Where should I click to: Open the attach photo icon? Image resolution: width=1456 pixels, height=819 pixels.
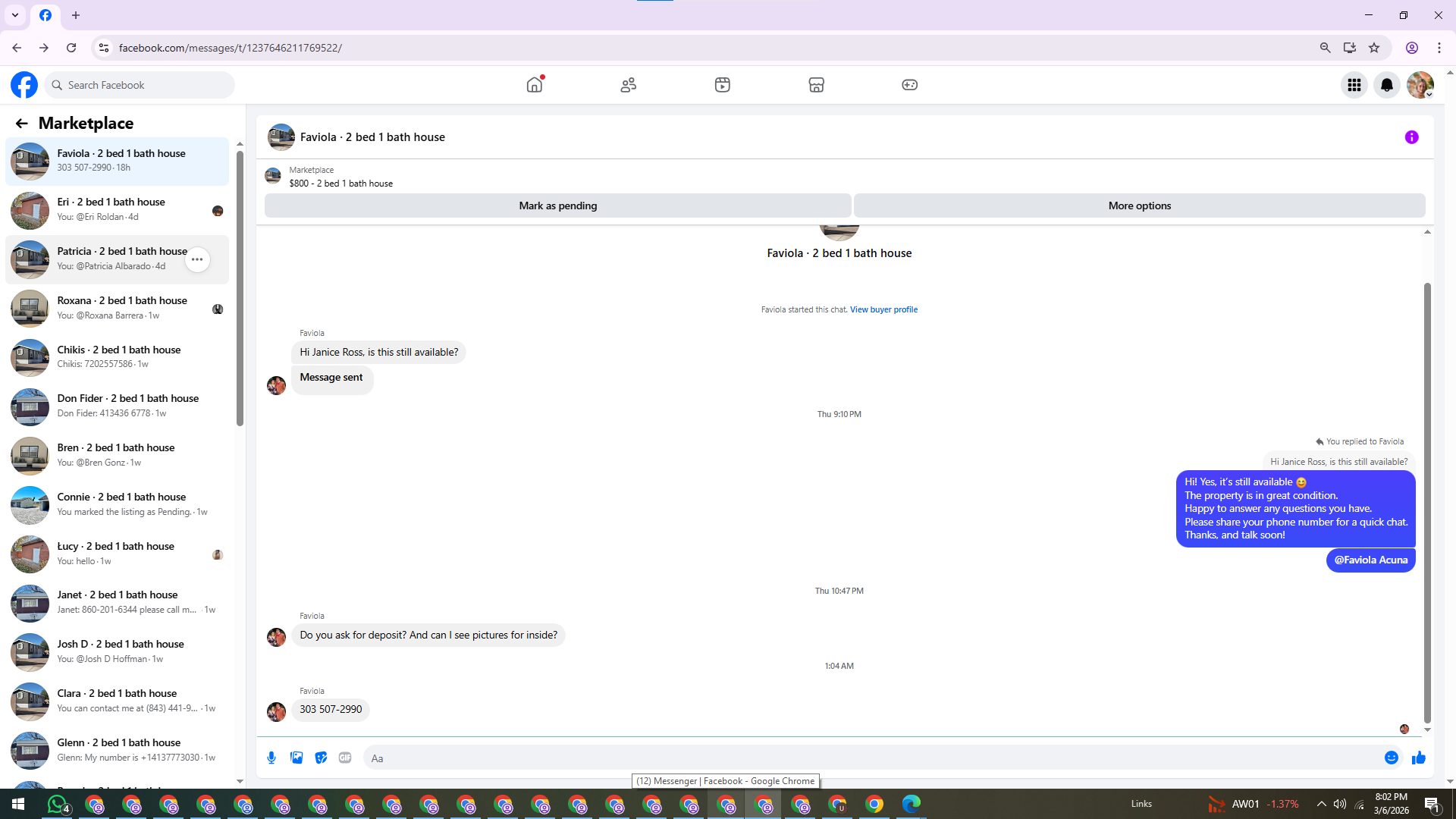[x=297, y=758]
